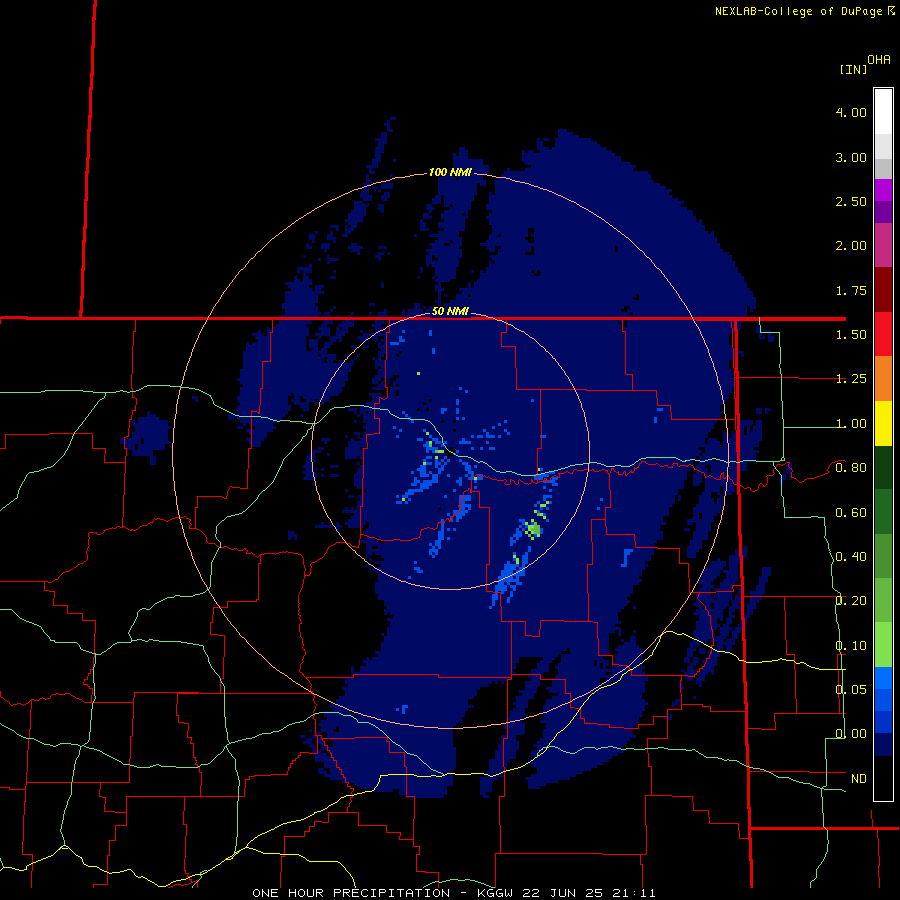Screen dimensions: 900x900
Task: Click the brightest green precipitation cell
Action: pos(534,529)
